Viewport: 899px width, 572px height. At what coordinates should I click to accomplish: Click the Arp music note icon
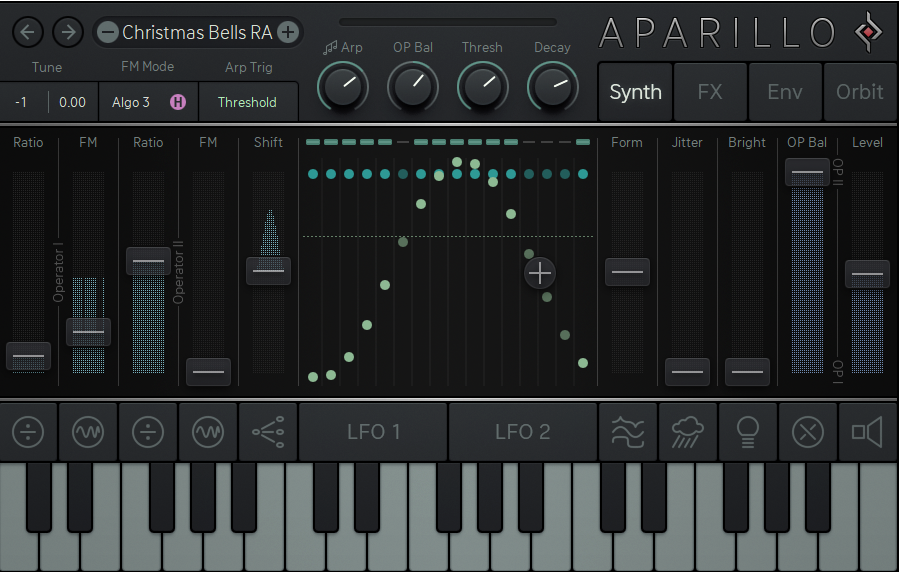(x=330, y=48)
